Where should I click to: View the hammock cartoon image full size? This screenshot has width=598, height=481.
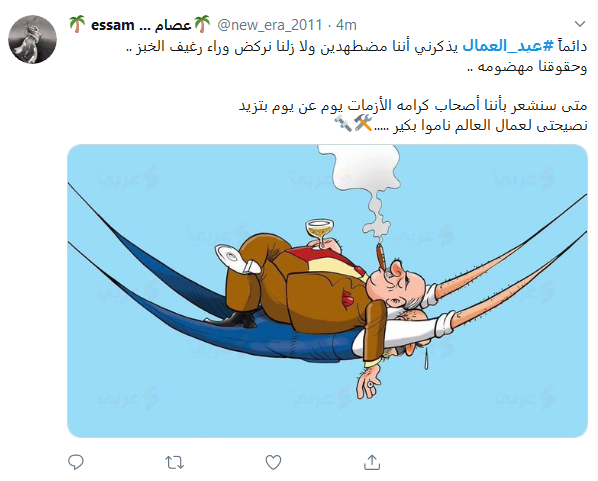point(327,291)
